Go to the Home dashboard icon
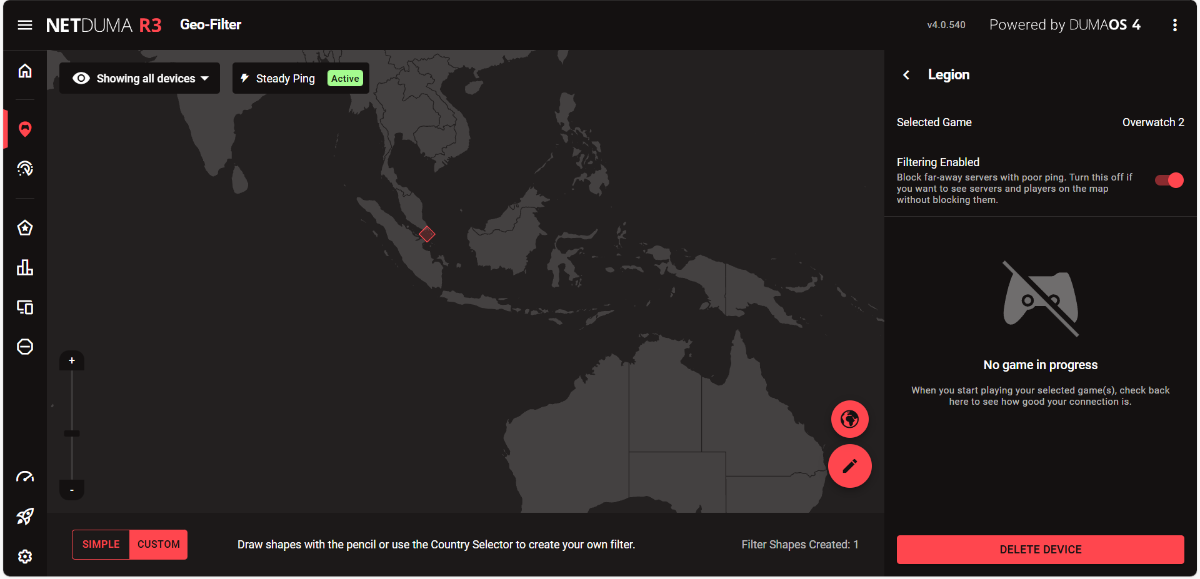The width and height of the screenshot is (1200, 579). click(x=25, y=71)
